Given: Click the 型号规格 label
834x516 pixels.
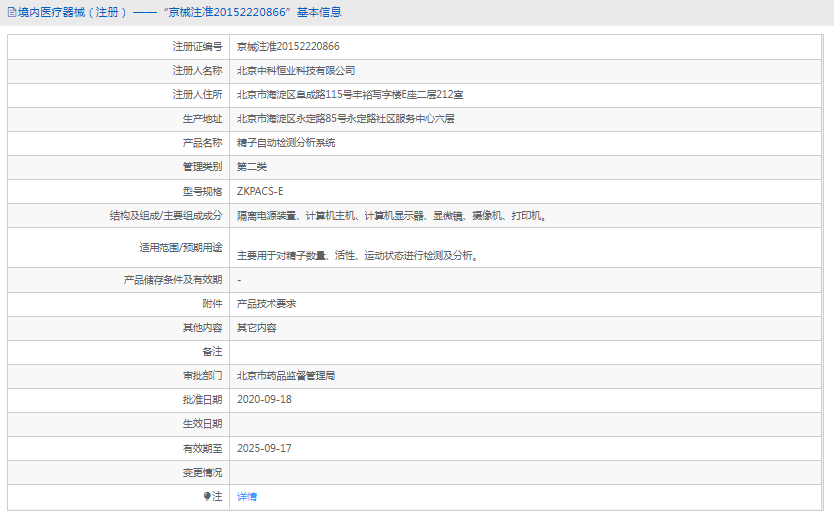Looking at the screenshot, I should 202,192.
